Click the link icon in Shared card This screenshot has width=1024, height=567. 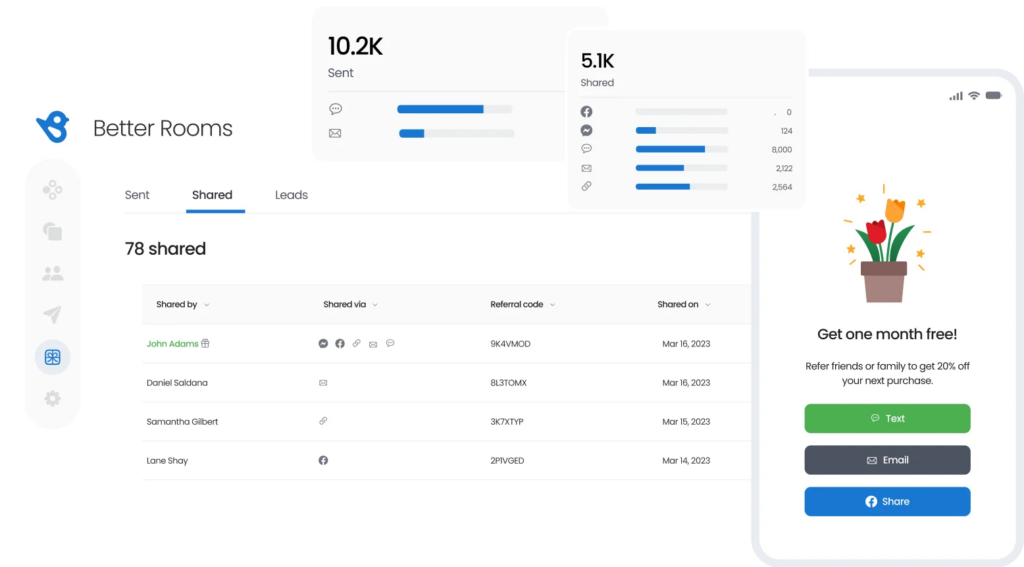click(586, 186)
